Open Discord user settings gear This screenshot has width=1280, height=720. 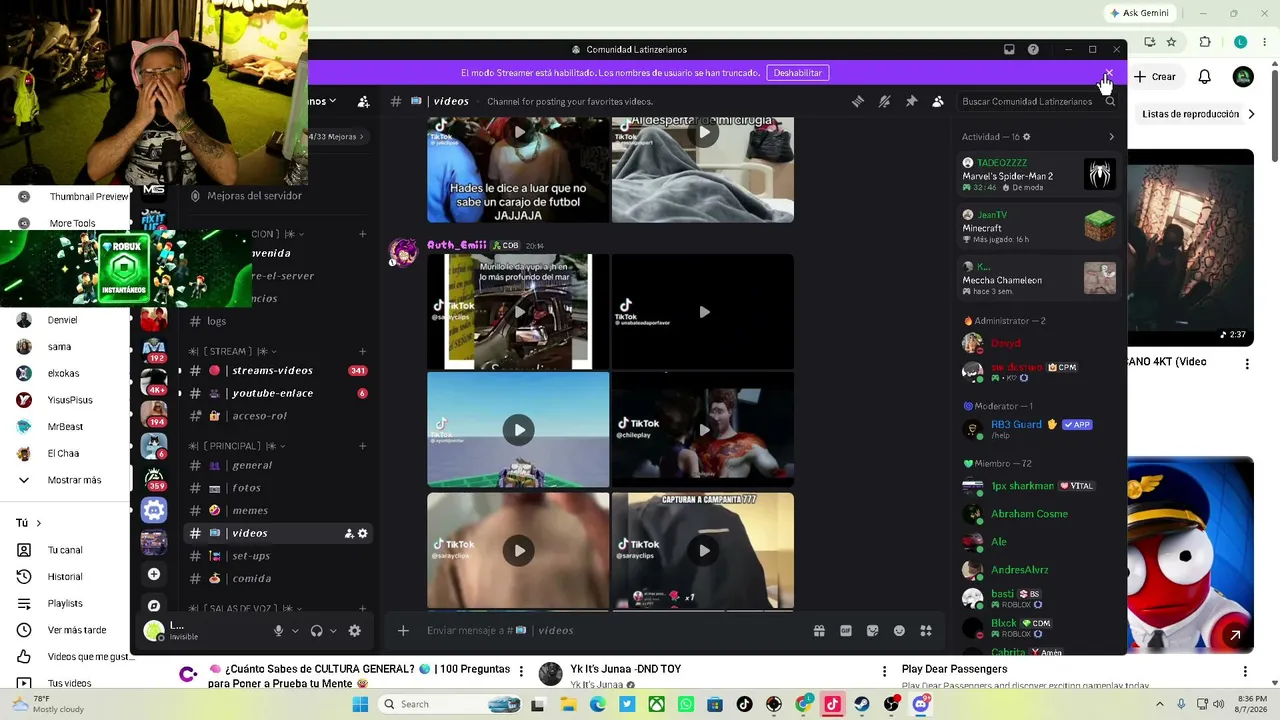tap(354, 630)
